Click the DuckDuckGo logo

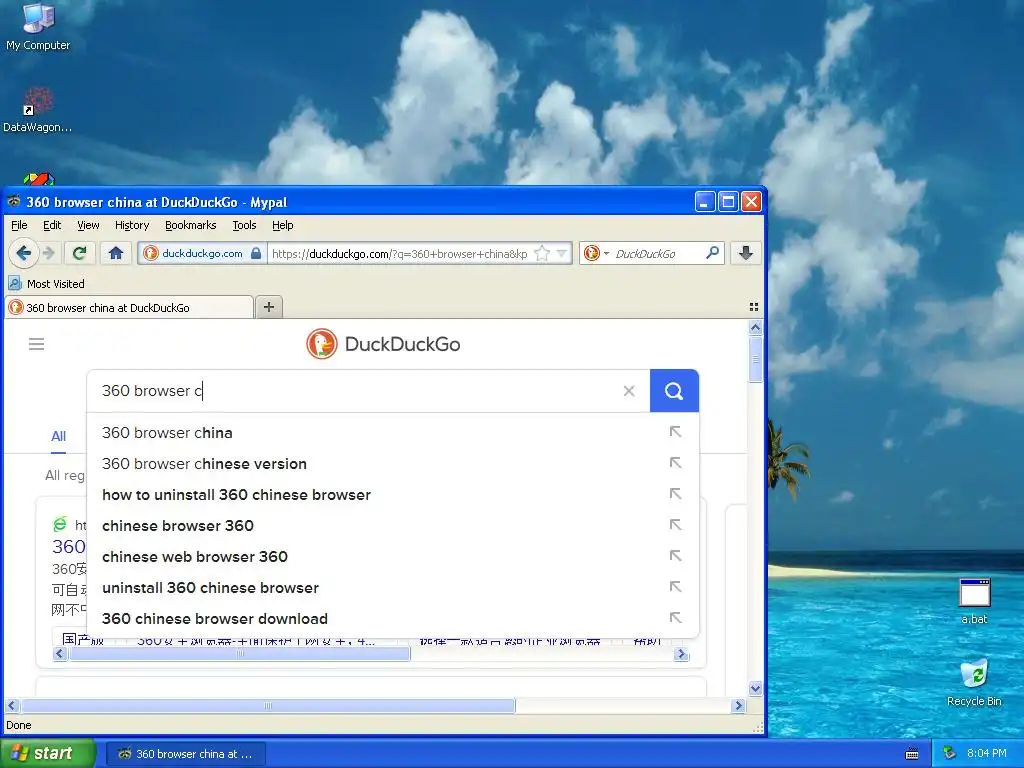coord(383,344)
